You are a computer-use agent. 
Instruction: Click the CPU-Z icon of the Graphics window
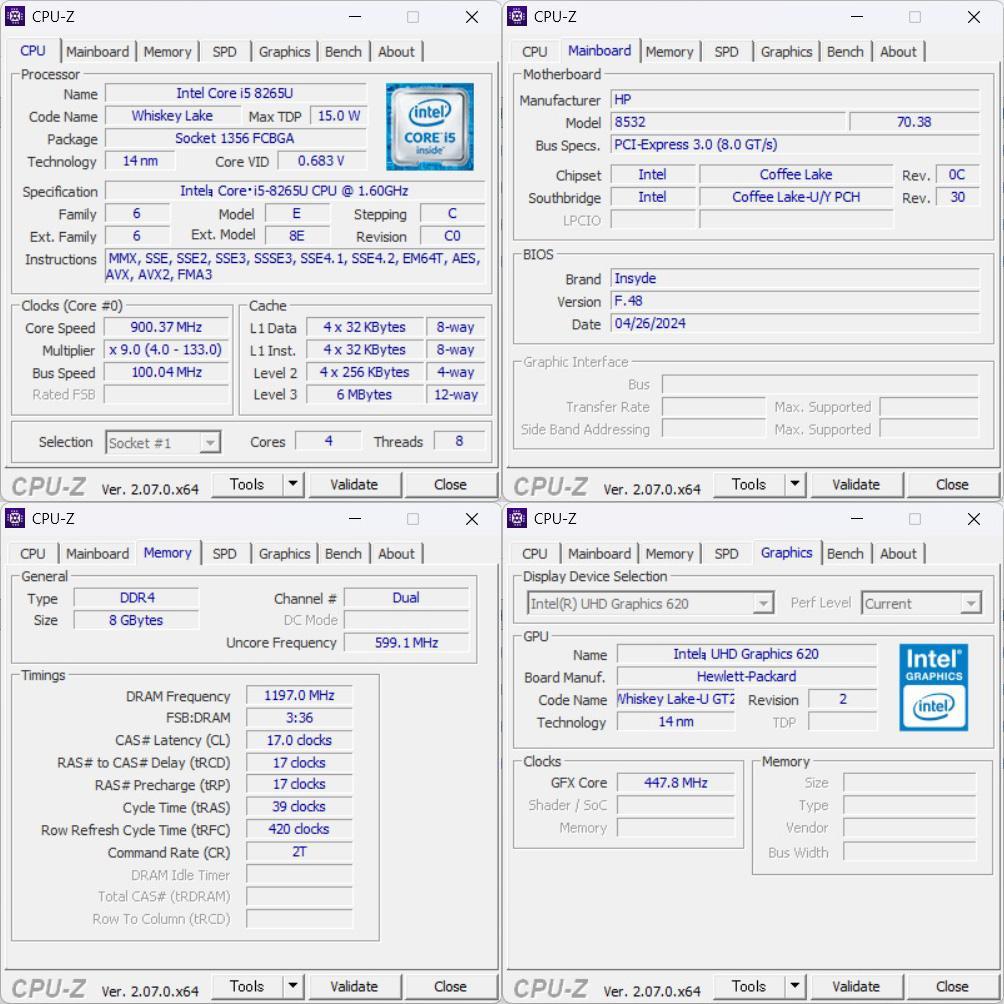click(x=517, y=519)
